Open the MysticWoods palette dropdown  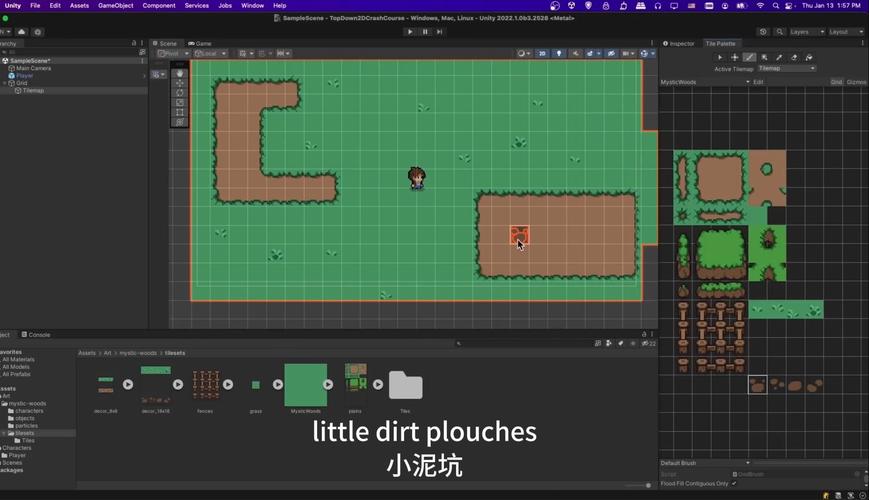click(x=705, y=82)
